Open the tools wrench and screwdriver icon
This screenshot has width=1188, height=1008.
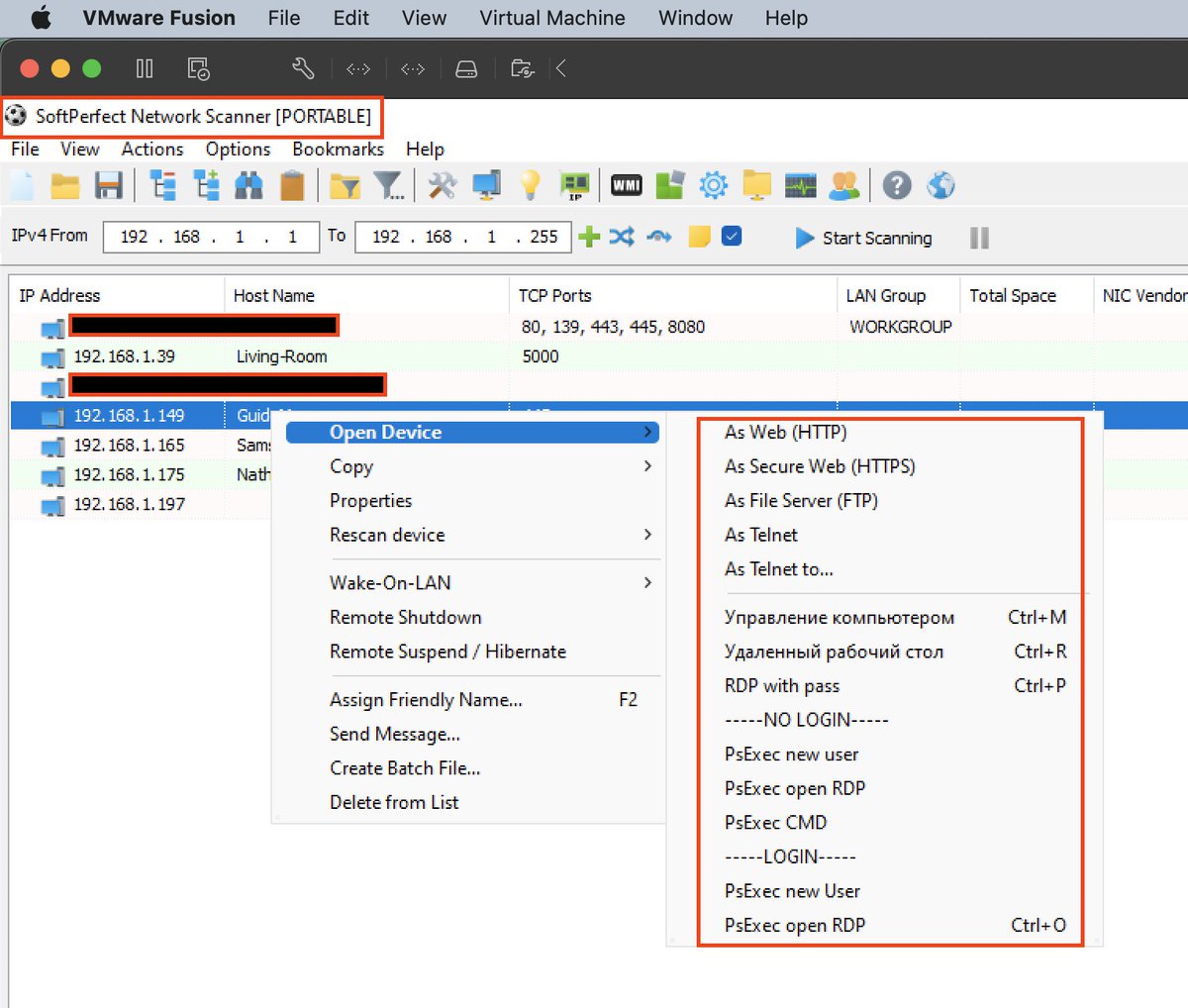[442, 185]
